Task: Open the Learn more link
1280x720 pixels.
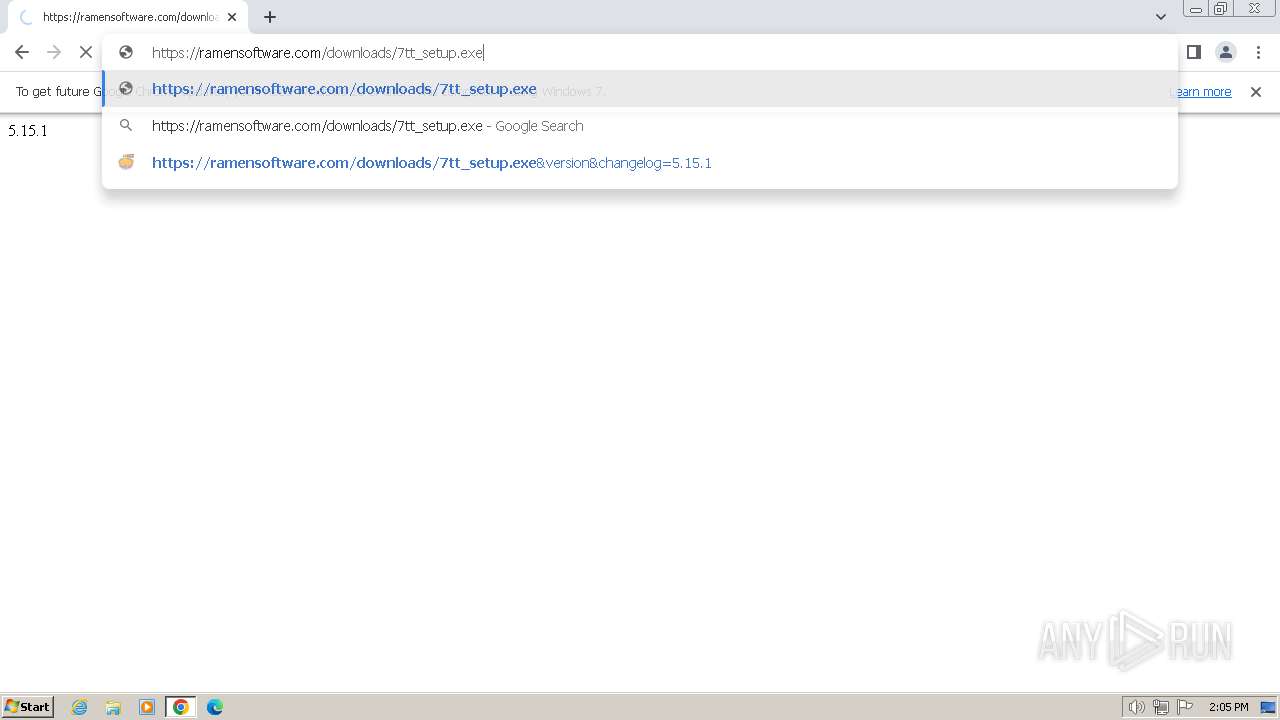Action: [1200, 92]
